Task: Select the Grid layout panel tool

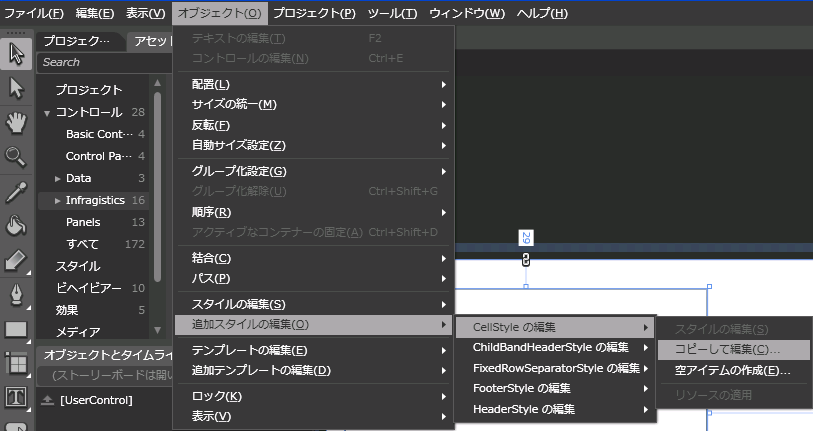Action: pos(15,363)
